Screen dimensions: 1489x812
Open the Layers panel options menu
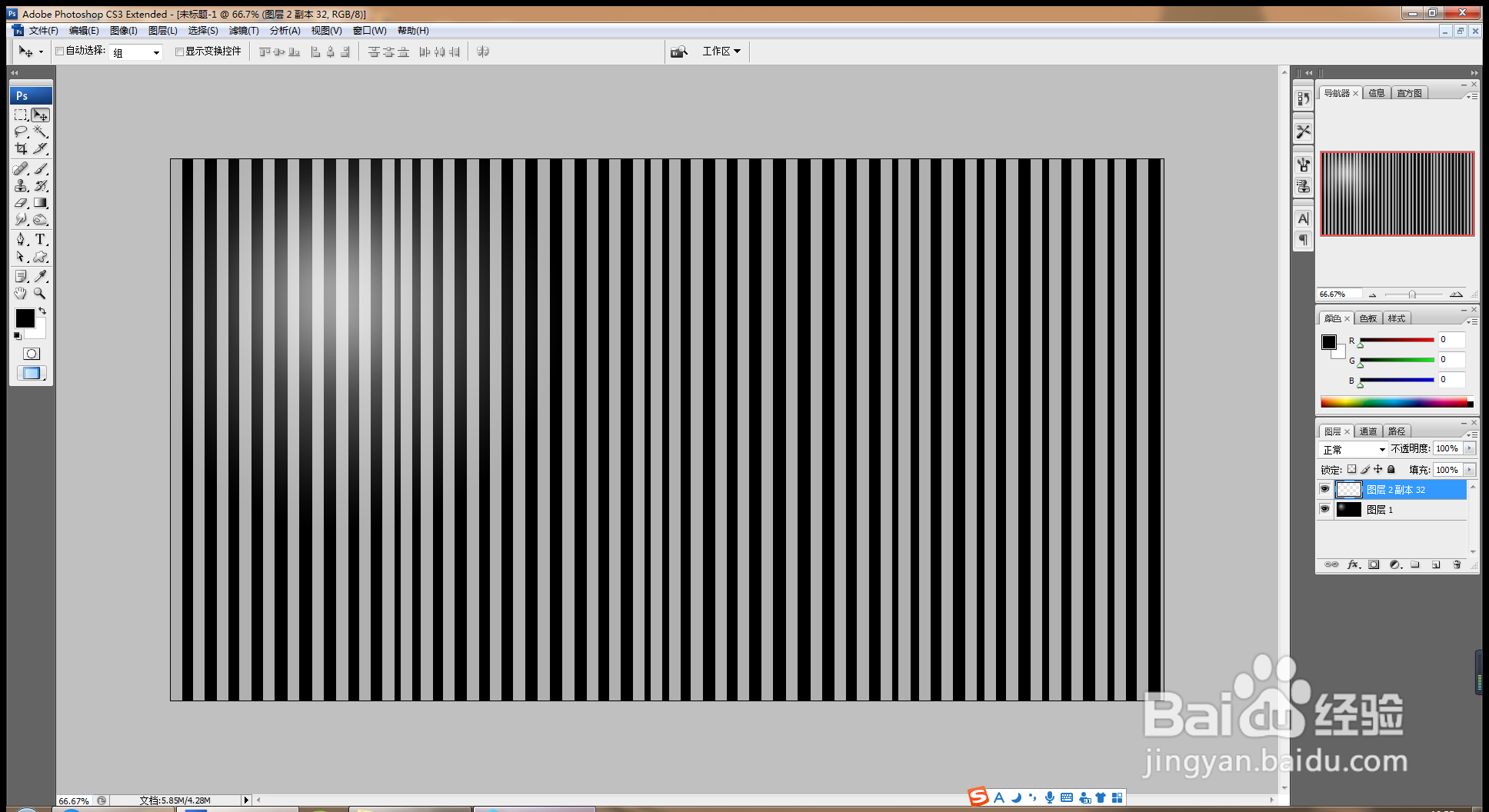(x=1471, y=434)
